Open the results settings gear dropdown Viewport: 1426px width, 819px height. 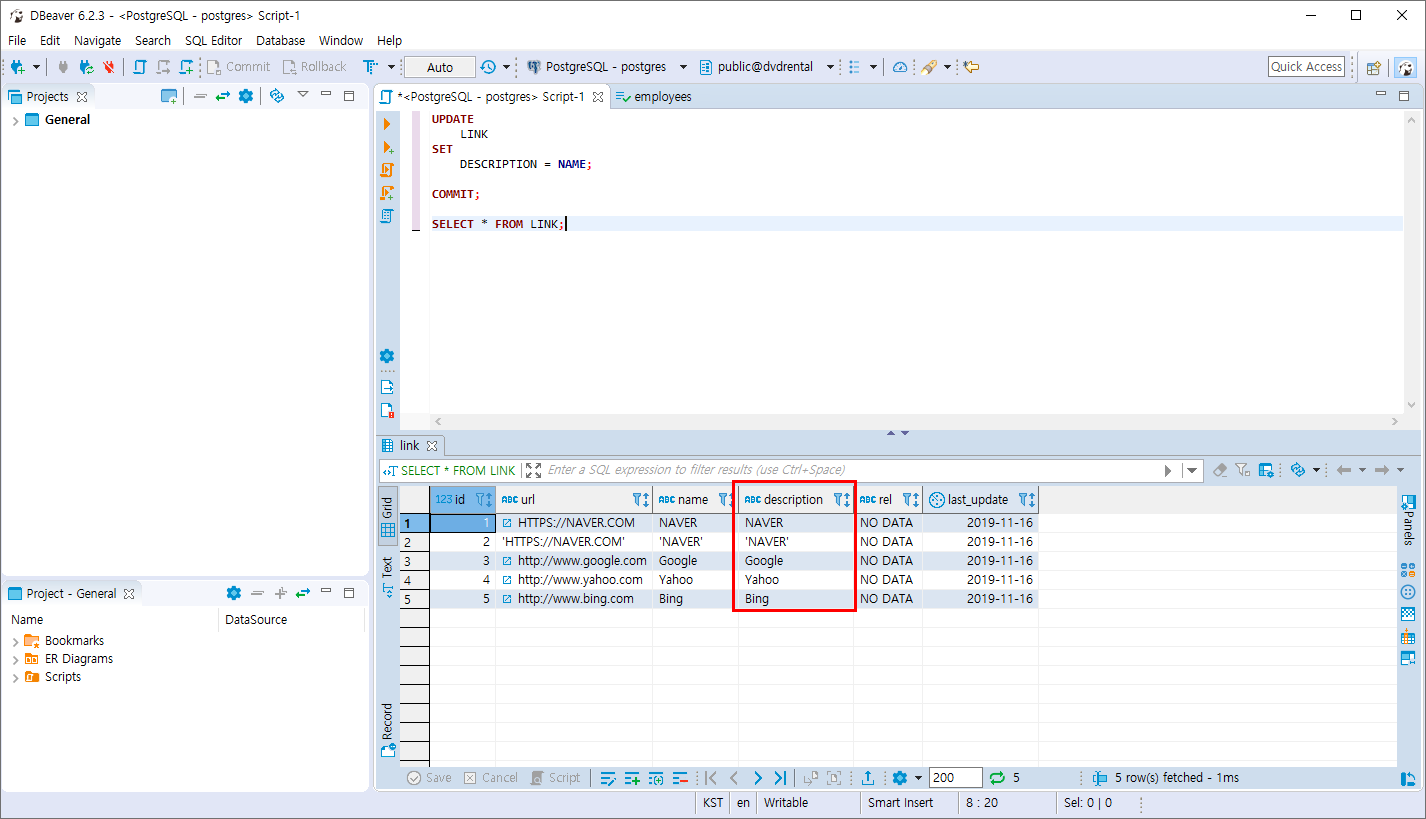(907, 778)
